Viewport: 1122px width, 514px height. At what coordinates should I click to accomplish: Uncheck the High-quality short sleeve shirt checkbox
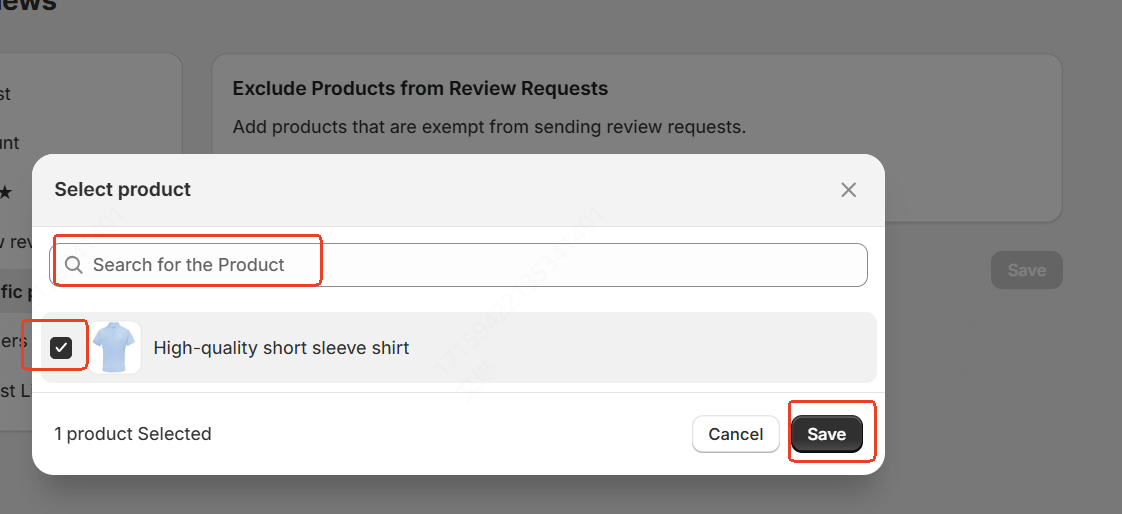[62, 348]
